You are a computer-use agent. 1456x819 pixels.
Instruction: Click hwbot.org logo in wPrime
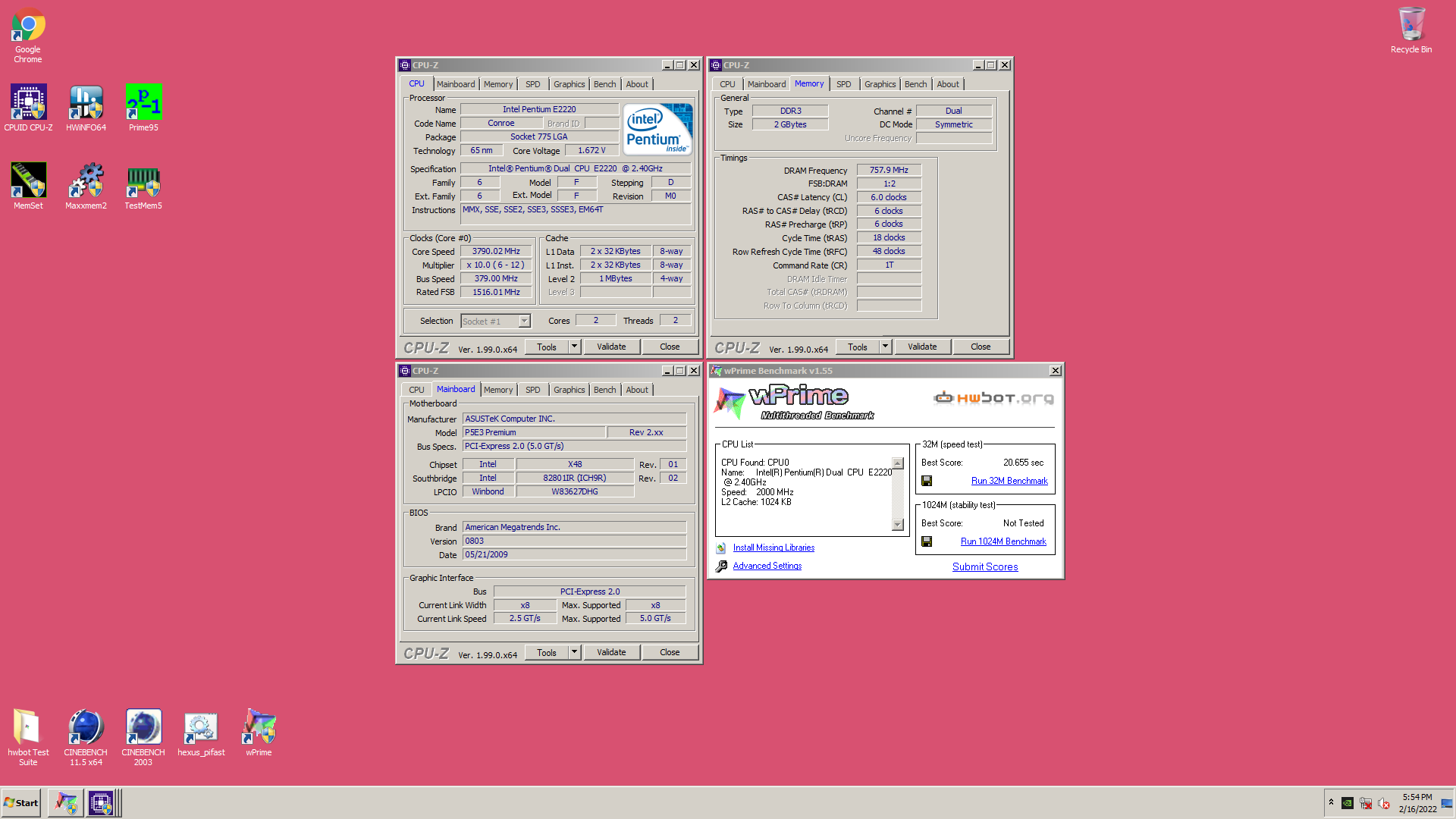pyautogui.click(x=993, y=397)
